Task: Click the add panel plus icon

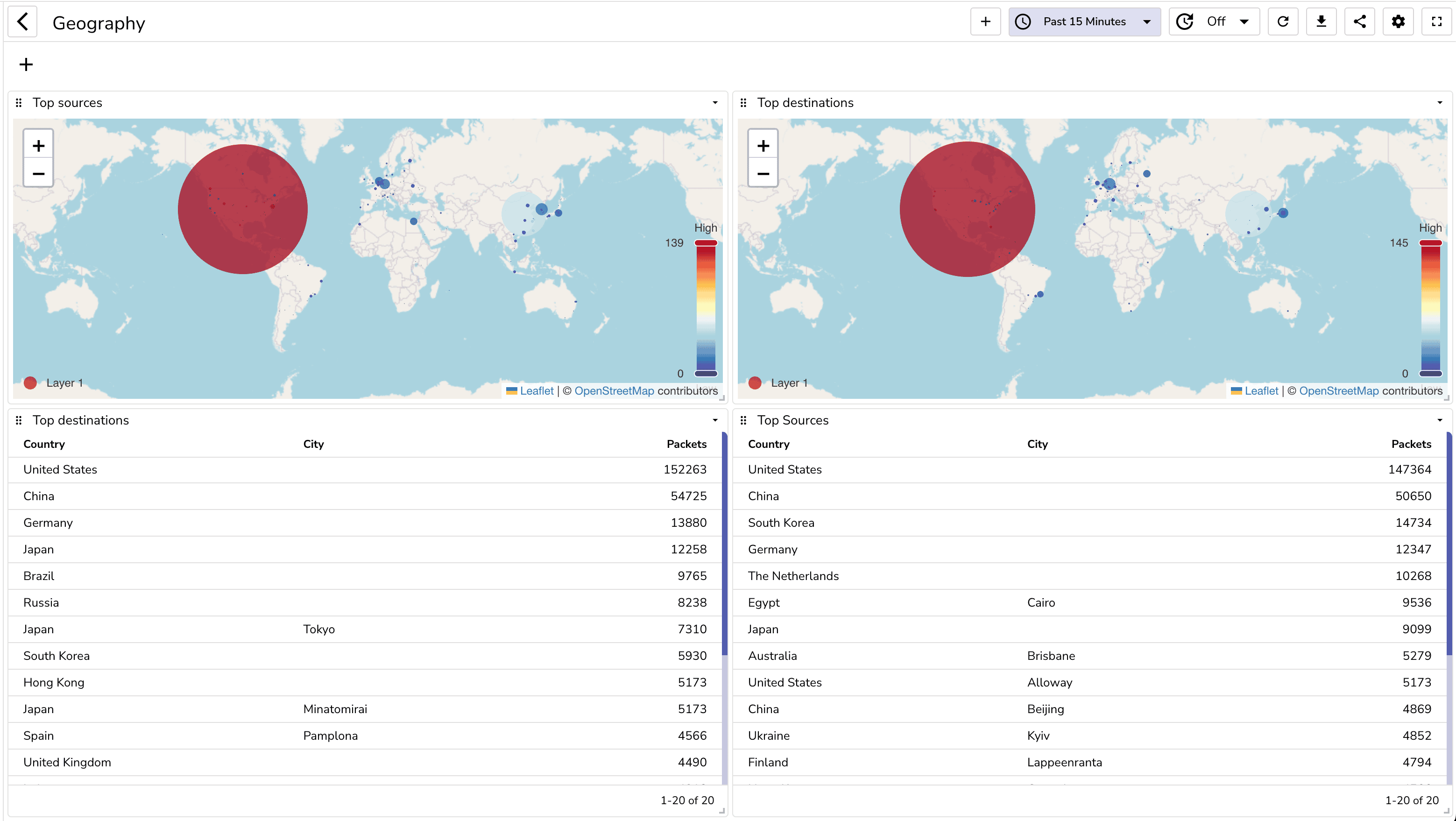Action: 985,21
